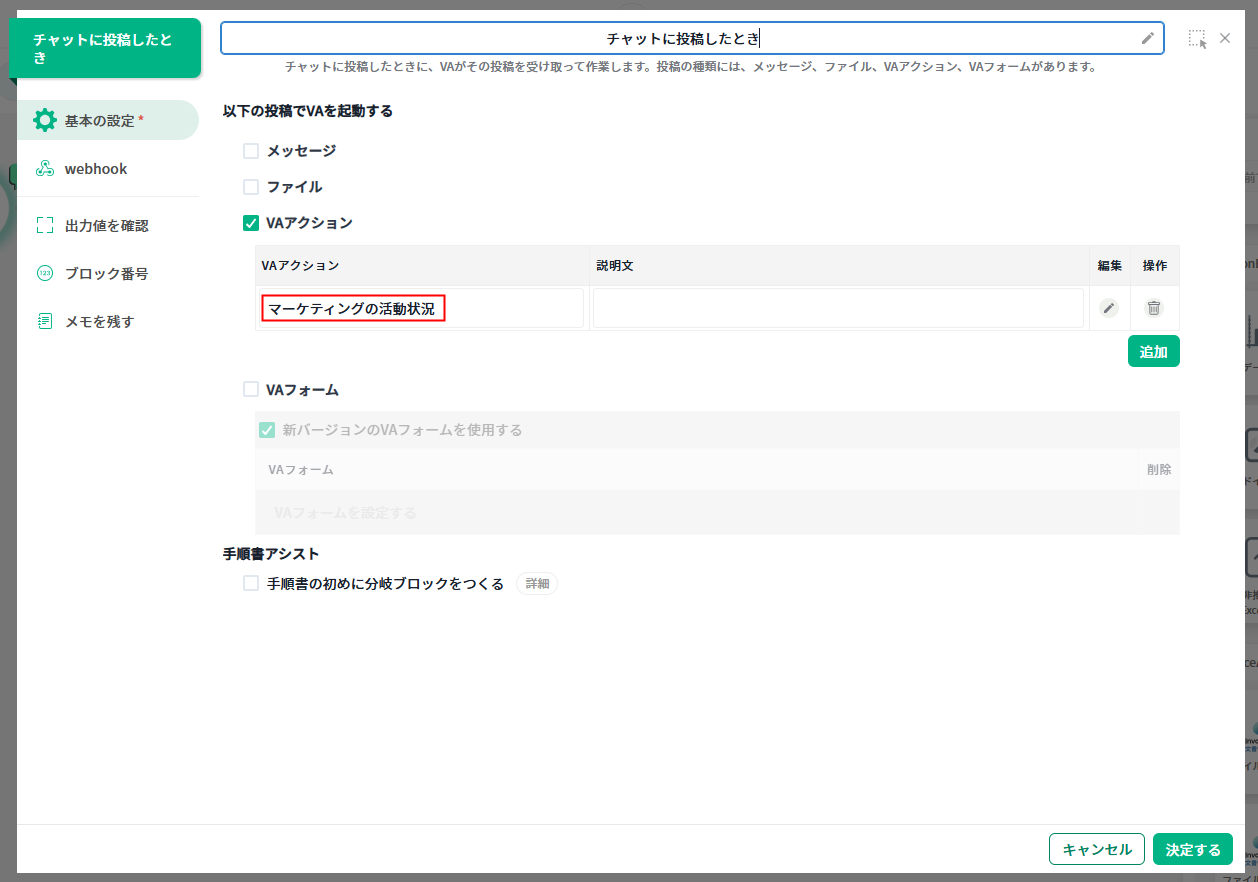Screen dimensions: 1258x882
Task: Click the 決定する button
Action: (1192, 849)
